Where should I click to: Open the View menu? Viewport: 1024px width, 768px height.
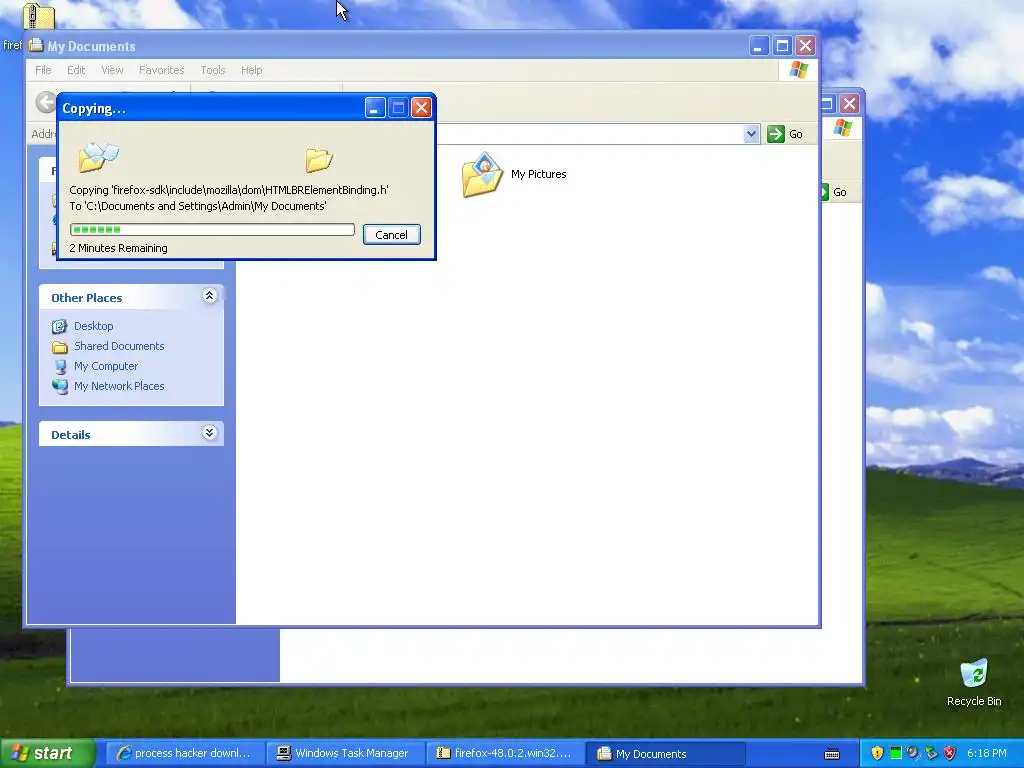coord(112,70)
